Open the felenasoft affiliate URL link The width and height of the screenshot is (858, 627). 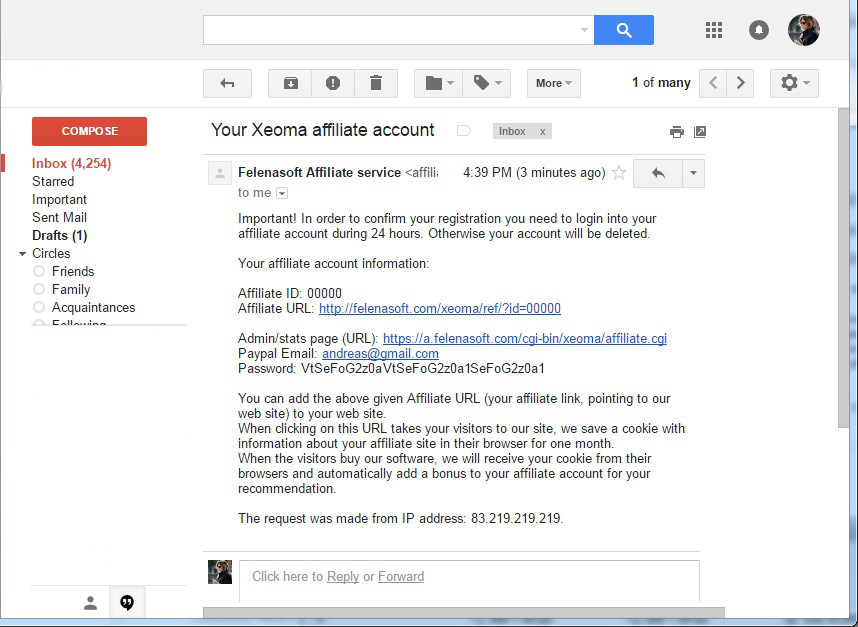[x=439, y=309]
